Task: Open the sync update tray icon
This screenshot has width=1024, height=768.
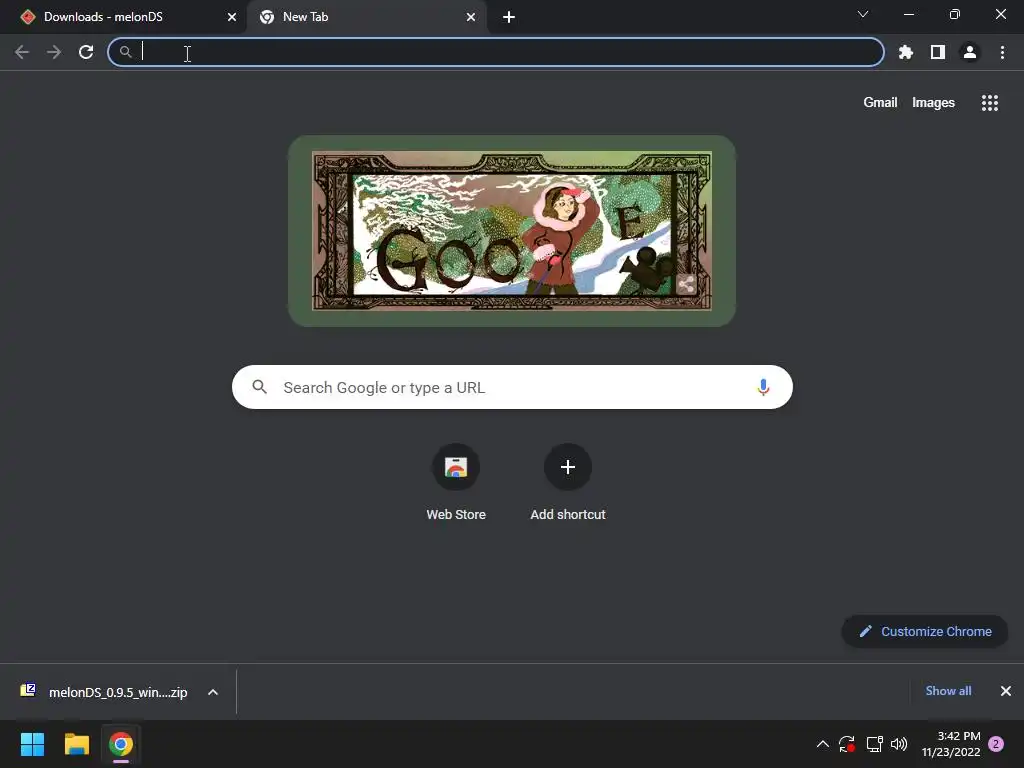Action: [847, 744]
